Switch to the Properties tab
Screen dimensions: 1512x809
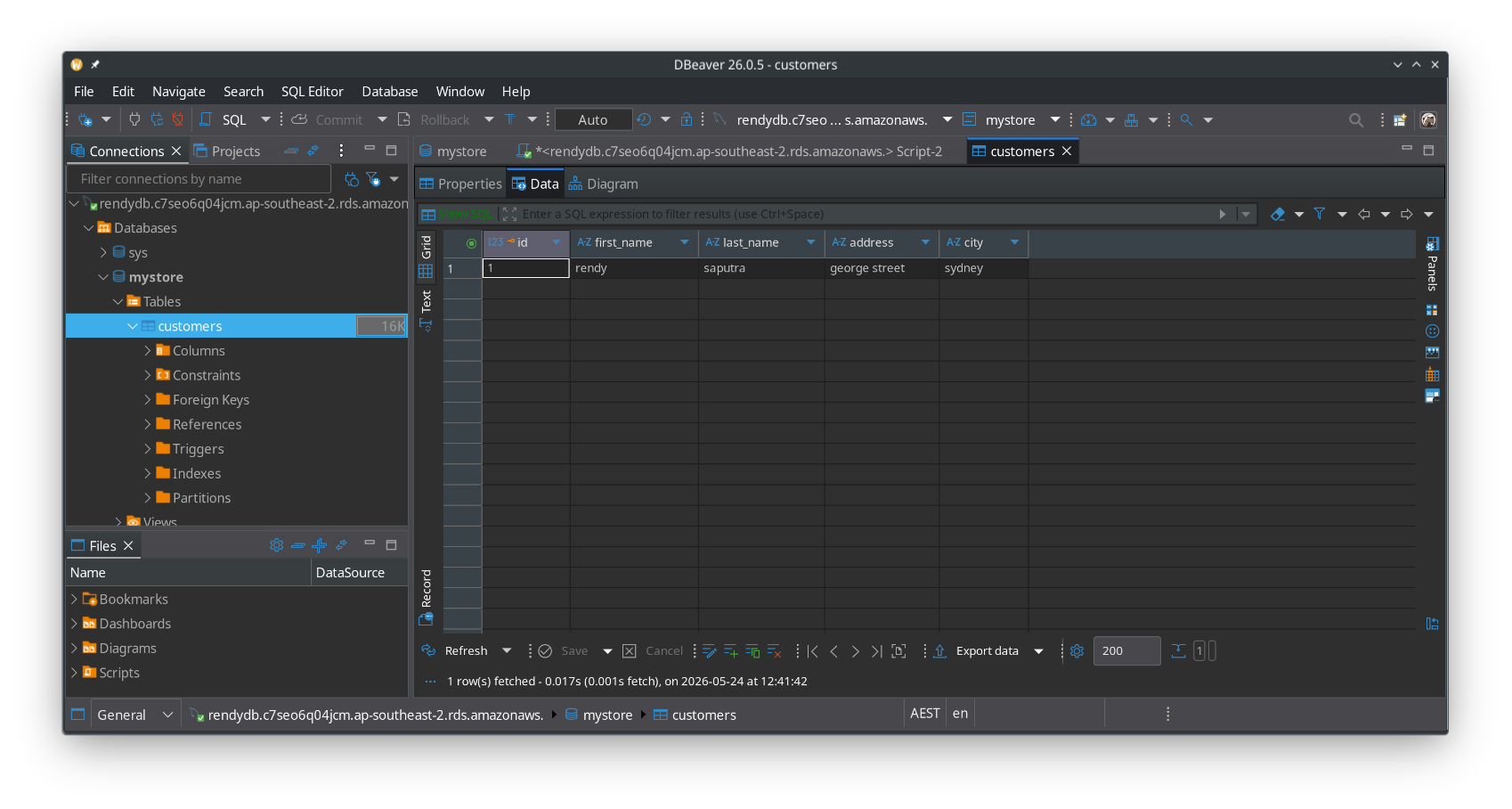click(461, 184)
